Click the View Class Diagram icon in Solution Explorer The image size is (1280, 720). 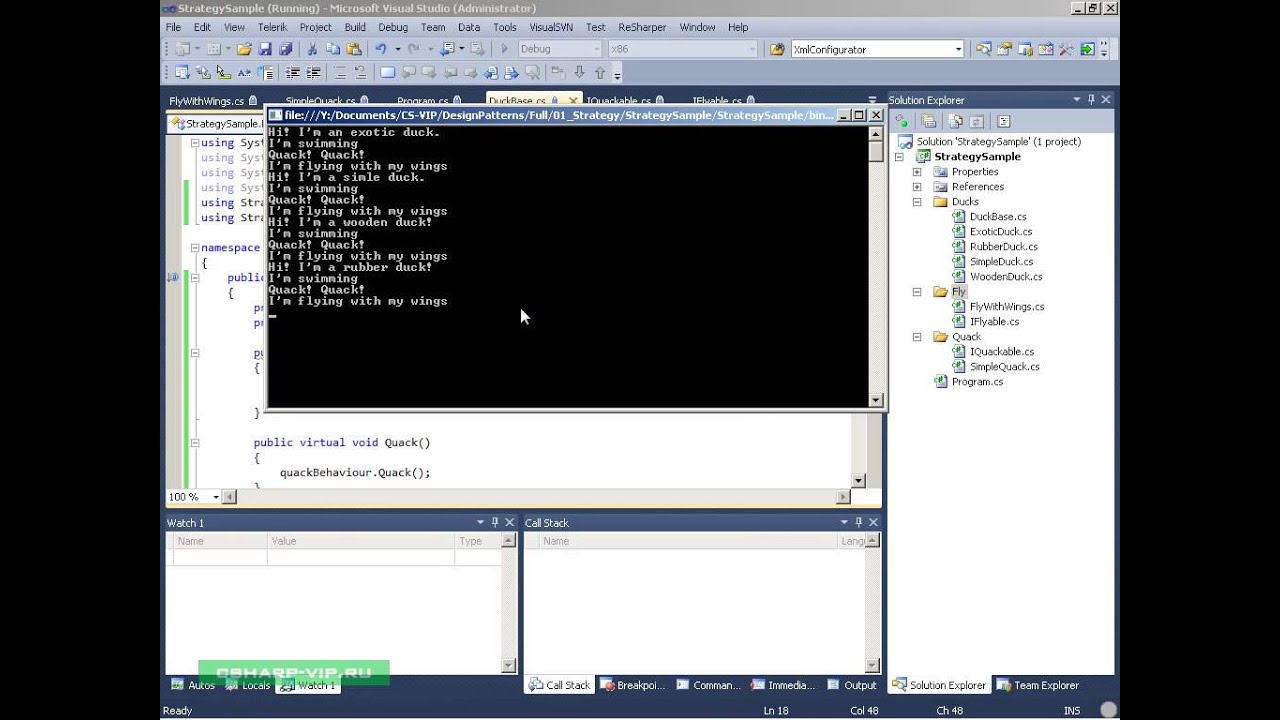pos(1004,121)
